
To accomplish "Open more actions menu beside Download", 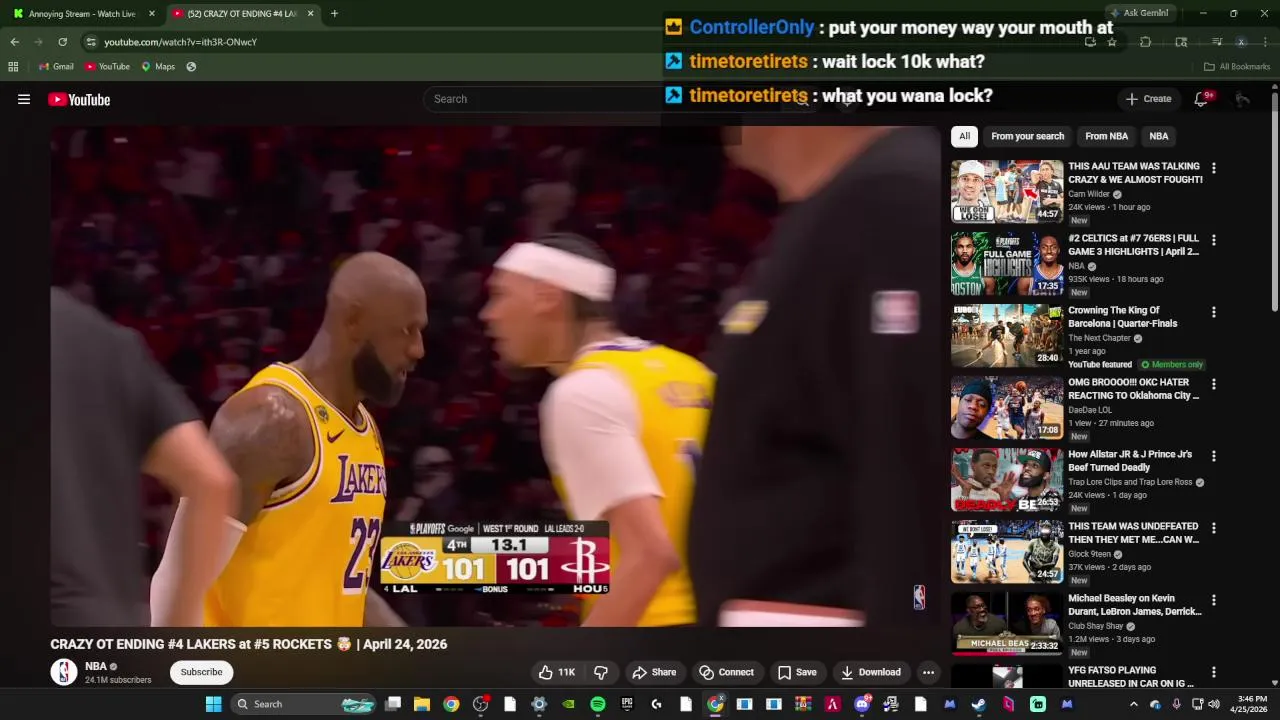I will point(928,672).
